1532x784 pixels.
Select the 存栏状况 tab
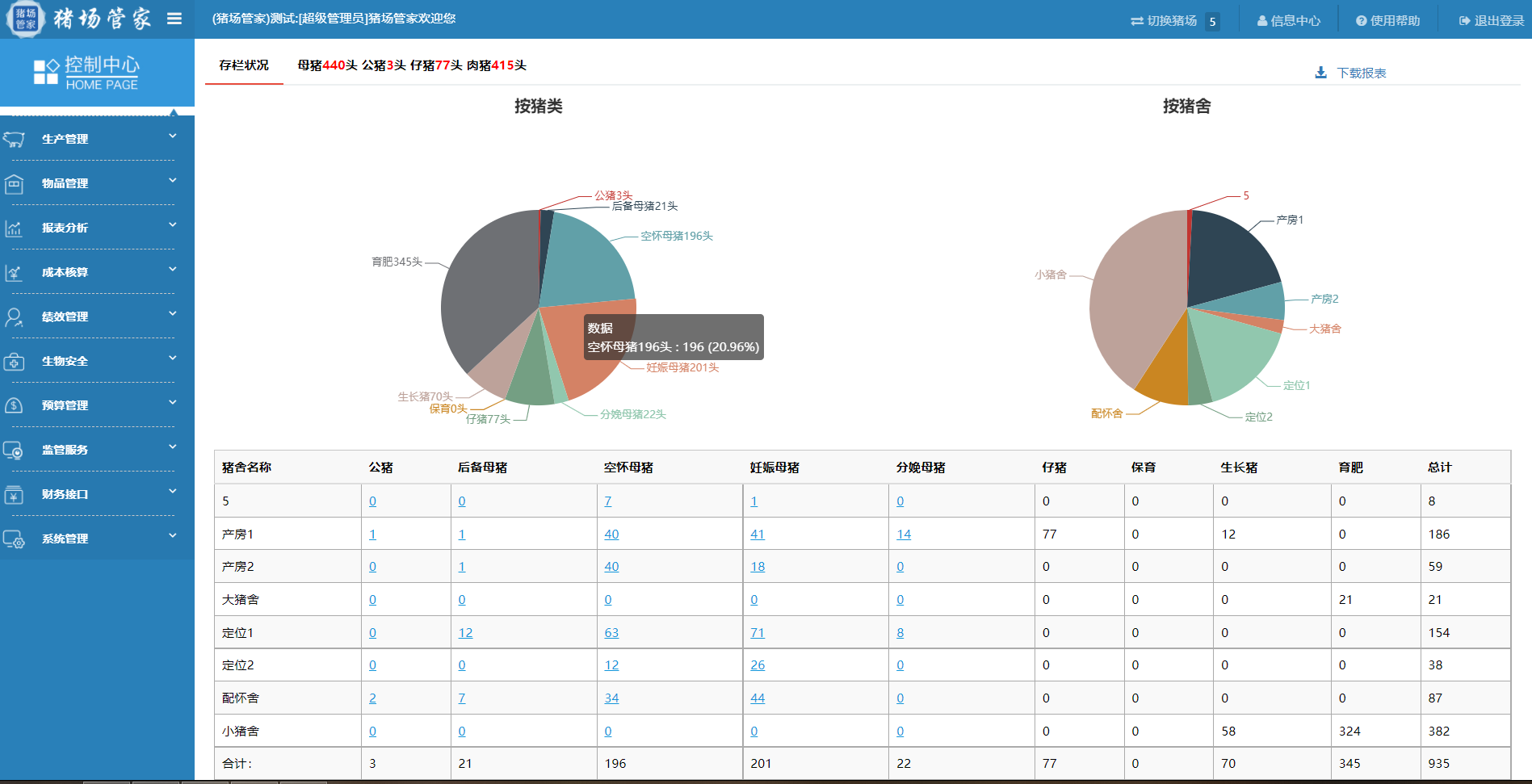click(244, 65)
